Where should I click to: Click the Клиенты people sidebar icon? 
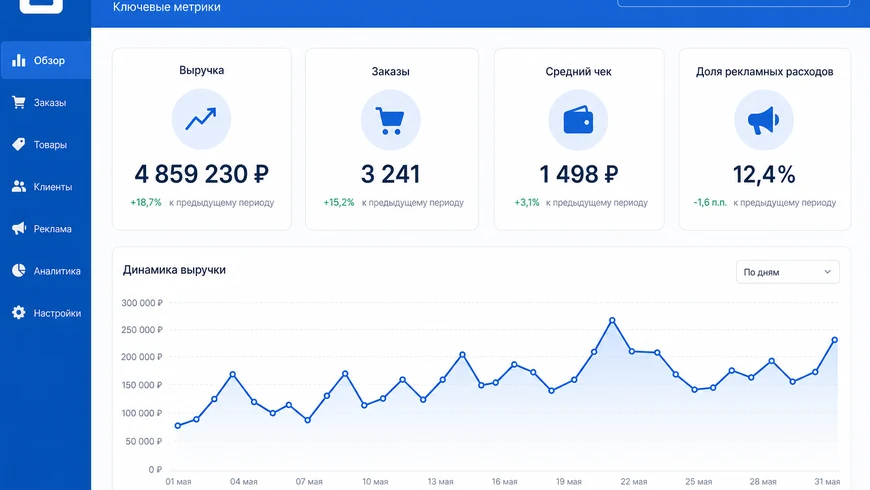pyautogui.click(x=19, y=186)
